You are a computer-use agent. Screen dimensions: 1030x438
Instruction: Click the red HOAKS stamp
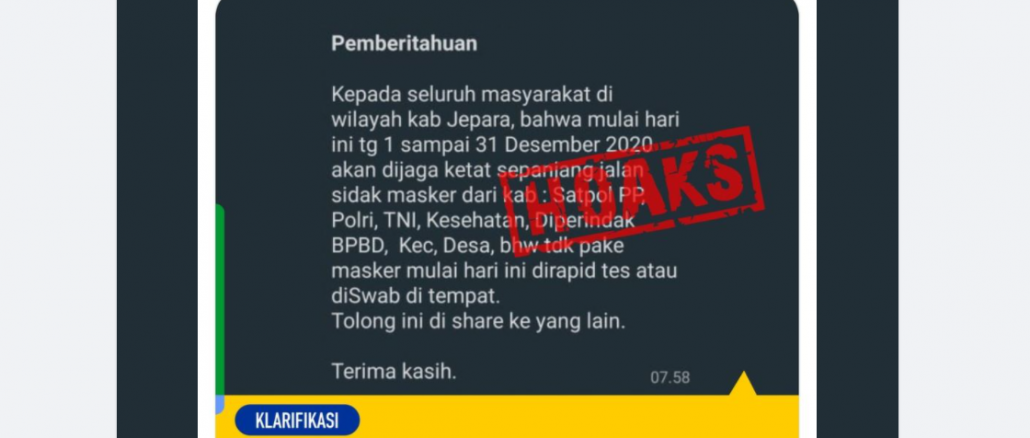[x=631, y=186]
